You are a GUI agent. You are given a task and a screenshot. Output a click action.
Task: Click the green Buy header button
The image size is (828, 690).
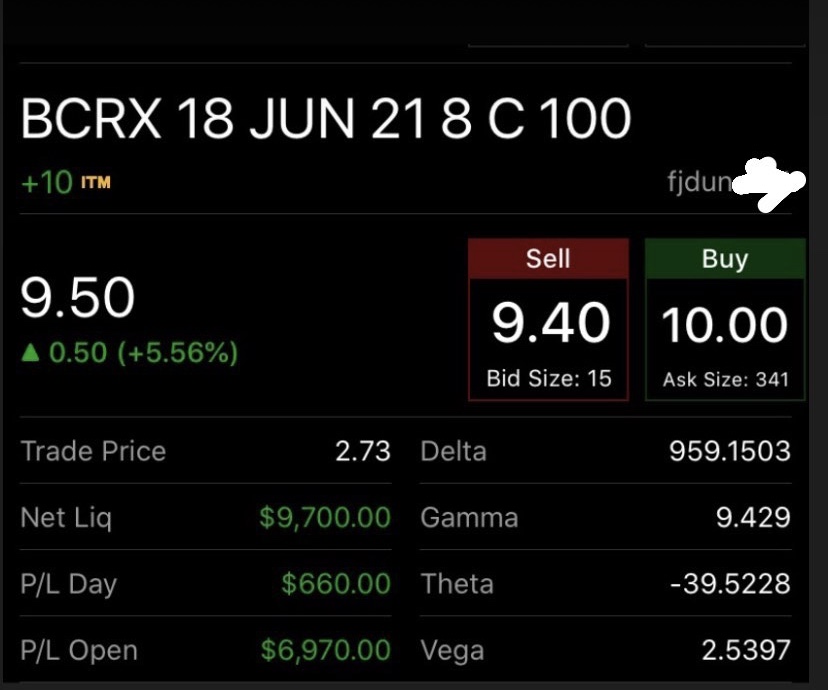pyautogui.click(x=725, y=258)
